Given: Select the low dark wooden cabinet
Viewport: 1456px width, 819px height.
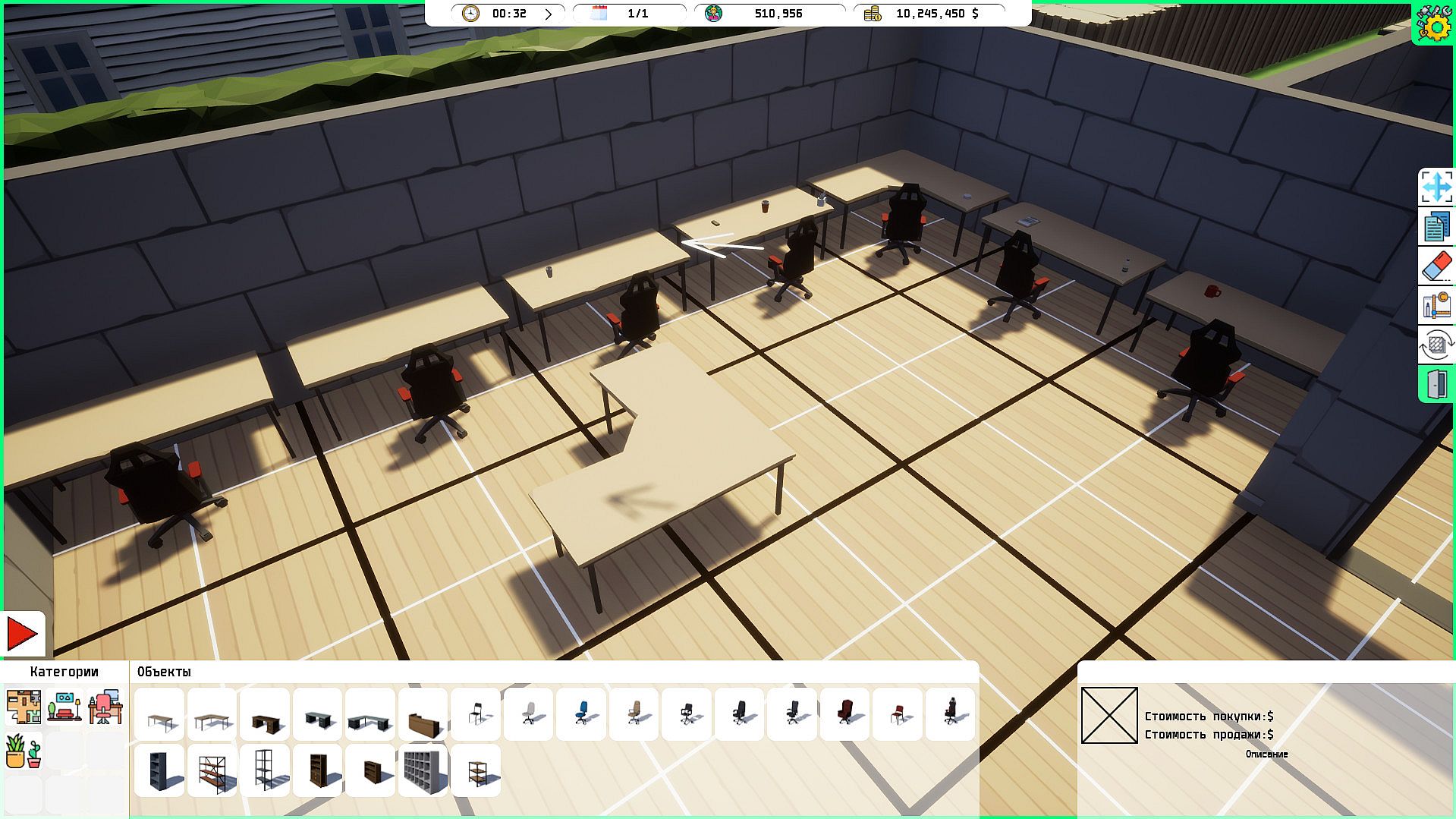Looking at the screenshot, I should pyautogui.click(x=371, y=770).
